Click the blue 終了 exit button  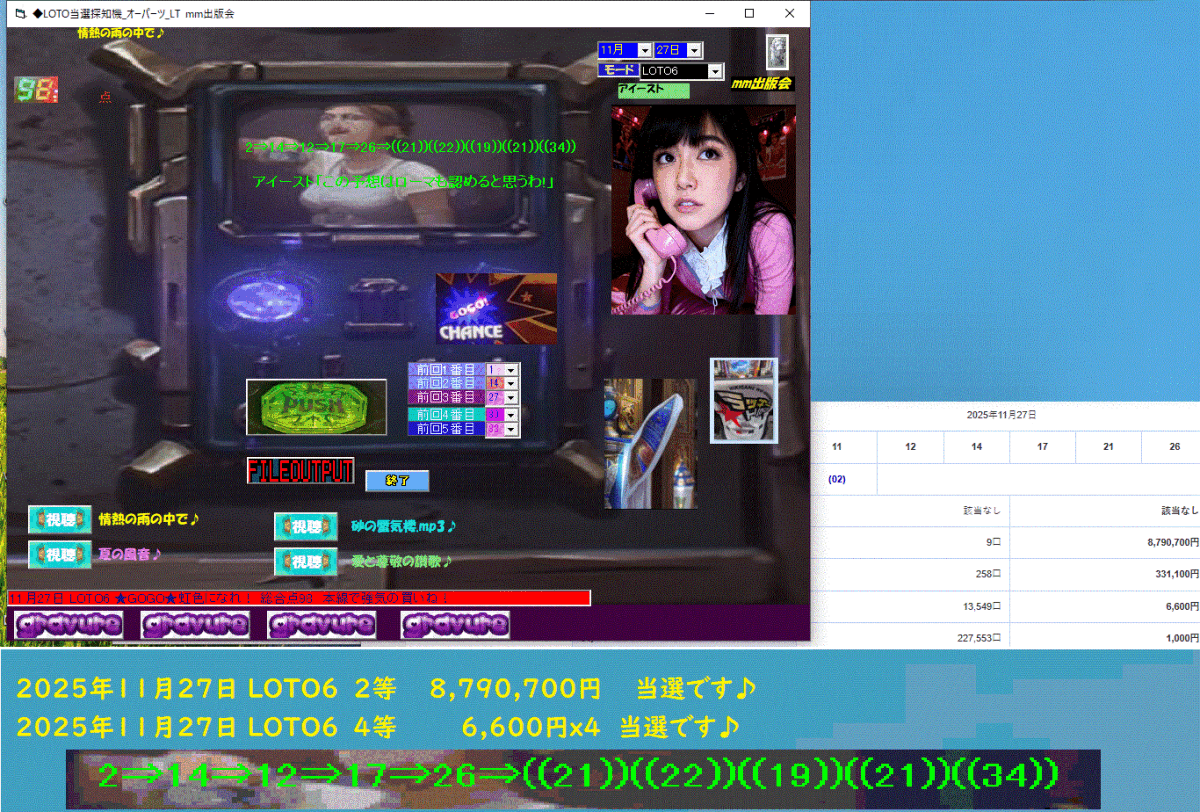click(x=397, y=481)
